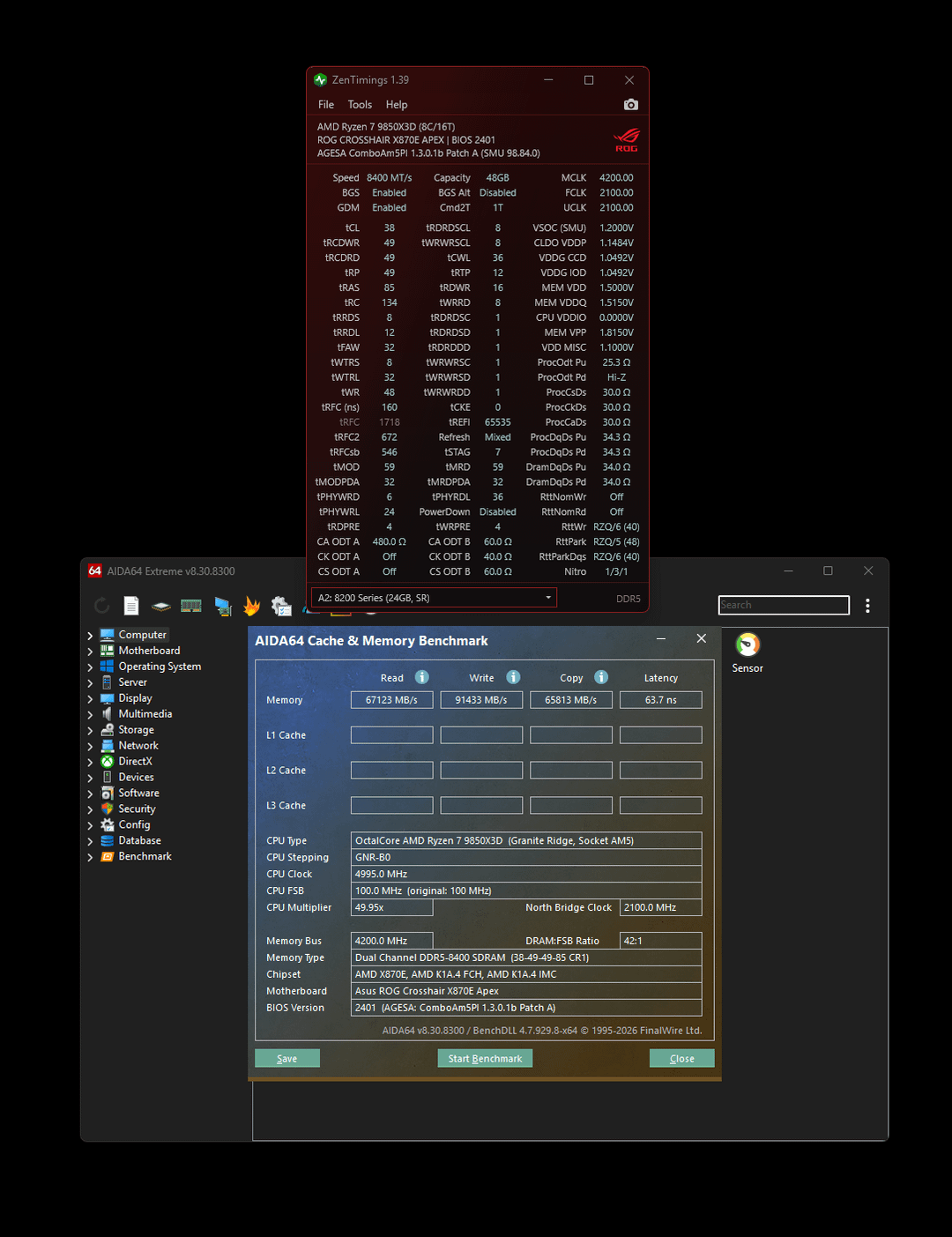Click the CPU Clock 4995.0 MHz field
Image resolution: width=952 pixels, height=1237 pixels.
(x=526, y=874)
